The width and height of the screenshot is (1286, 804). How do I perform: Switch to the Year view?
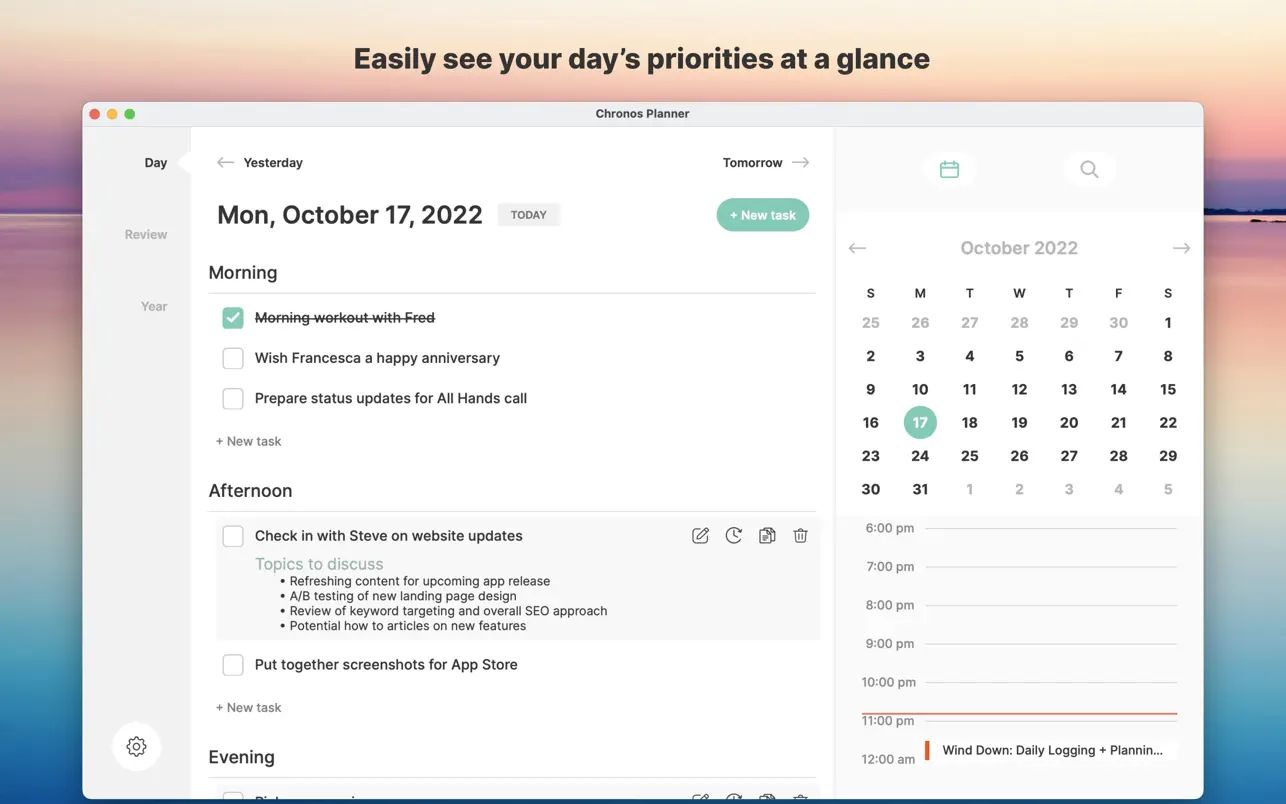(153, 306)
